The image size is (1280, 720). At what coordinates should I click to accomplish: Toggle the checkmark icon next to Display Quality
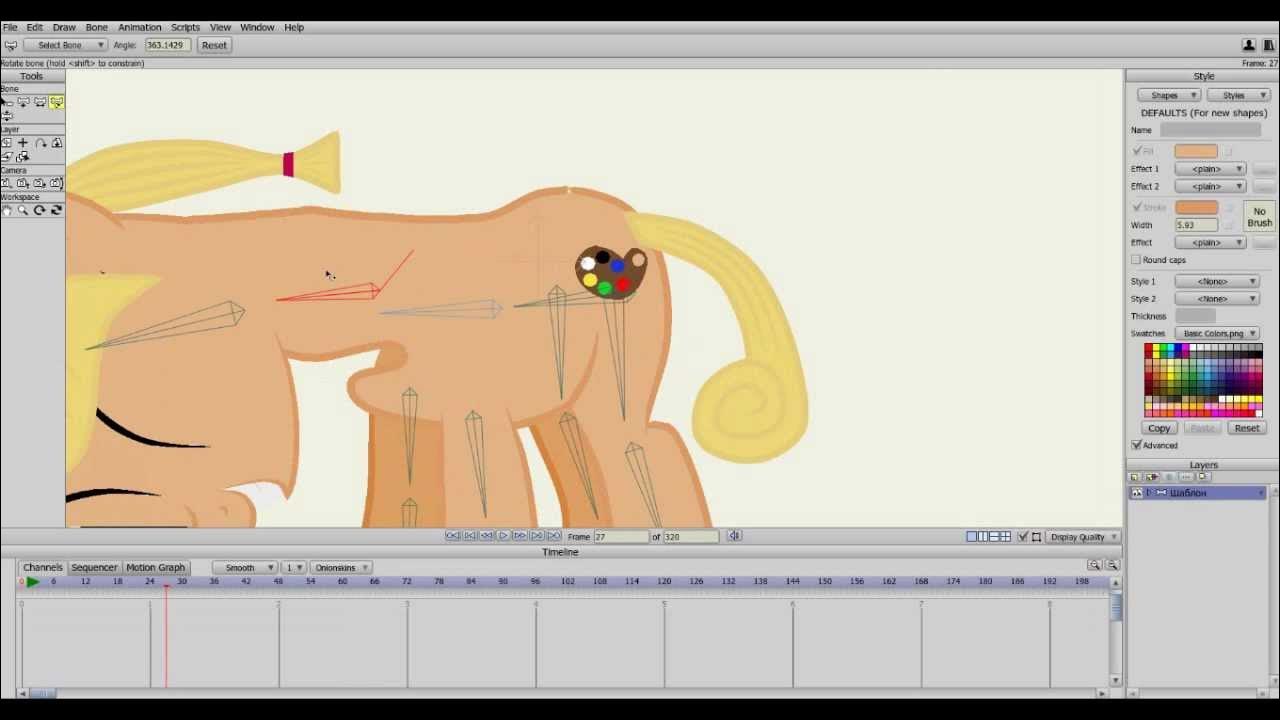pyautogui.click(x=1022, y=537)
